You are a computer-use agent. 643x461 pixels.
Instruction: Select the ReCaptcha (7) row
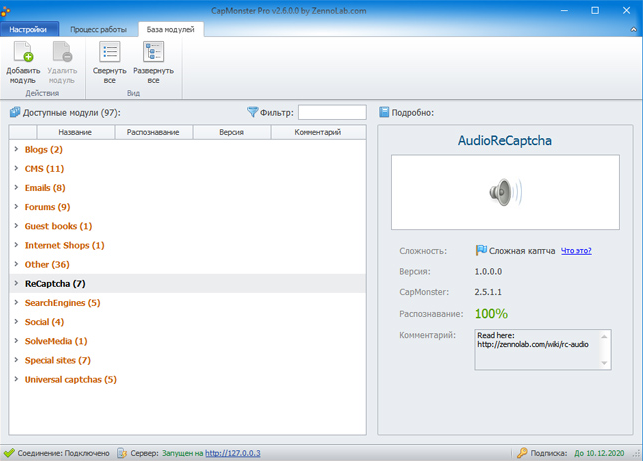point(55,284)
